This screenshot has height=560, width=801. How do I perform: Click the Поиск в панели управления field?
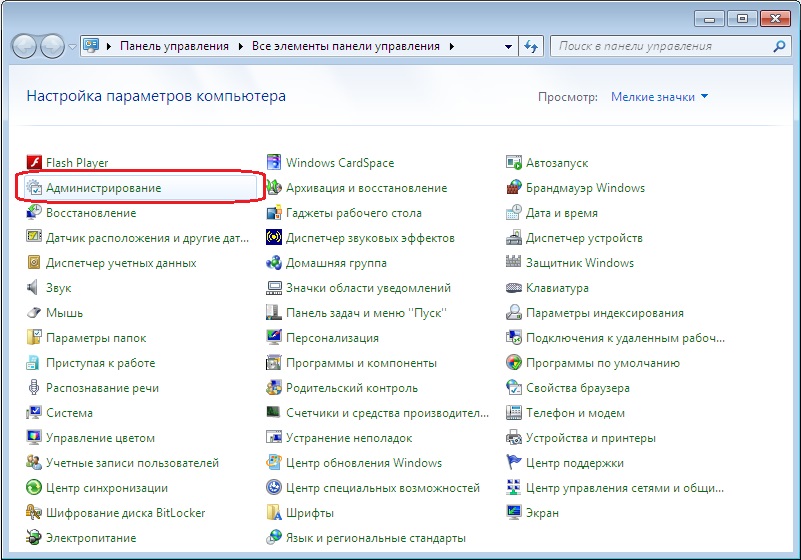point(660,46)
